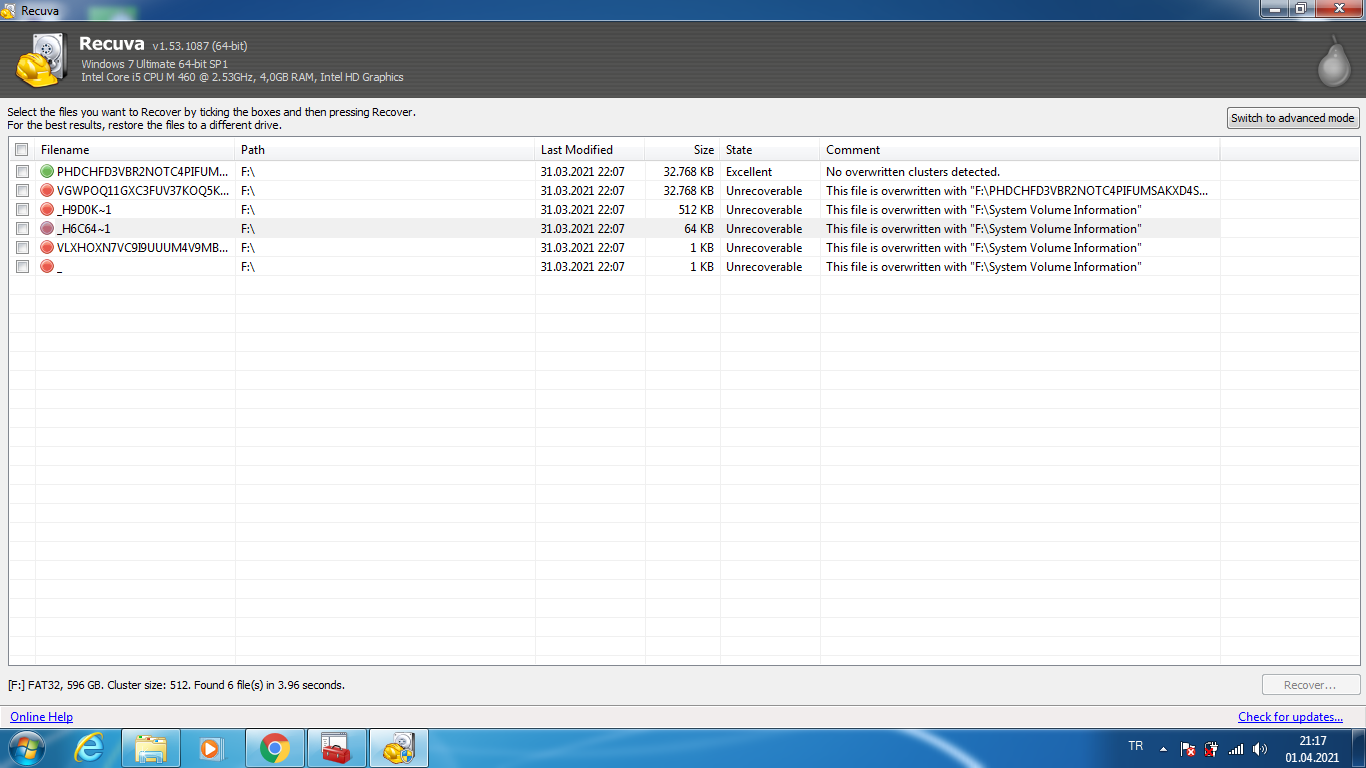
Task: Open the red toolbox app on the taskbar
Action: 337,748
